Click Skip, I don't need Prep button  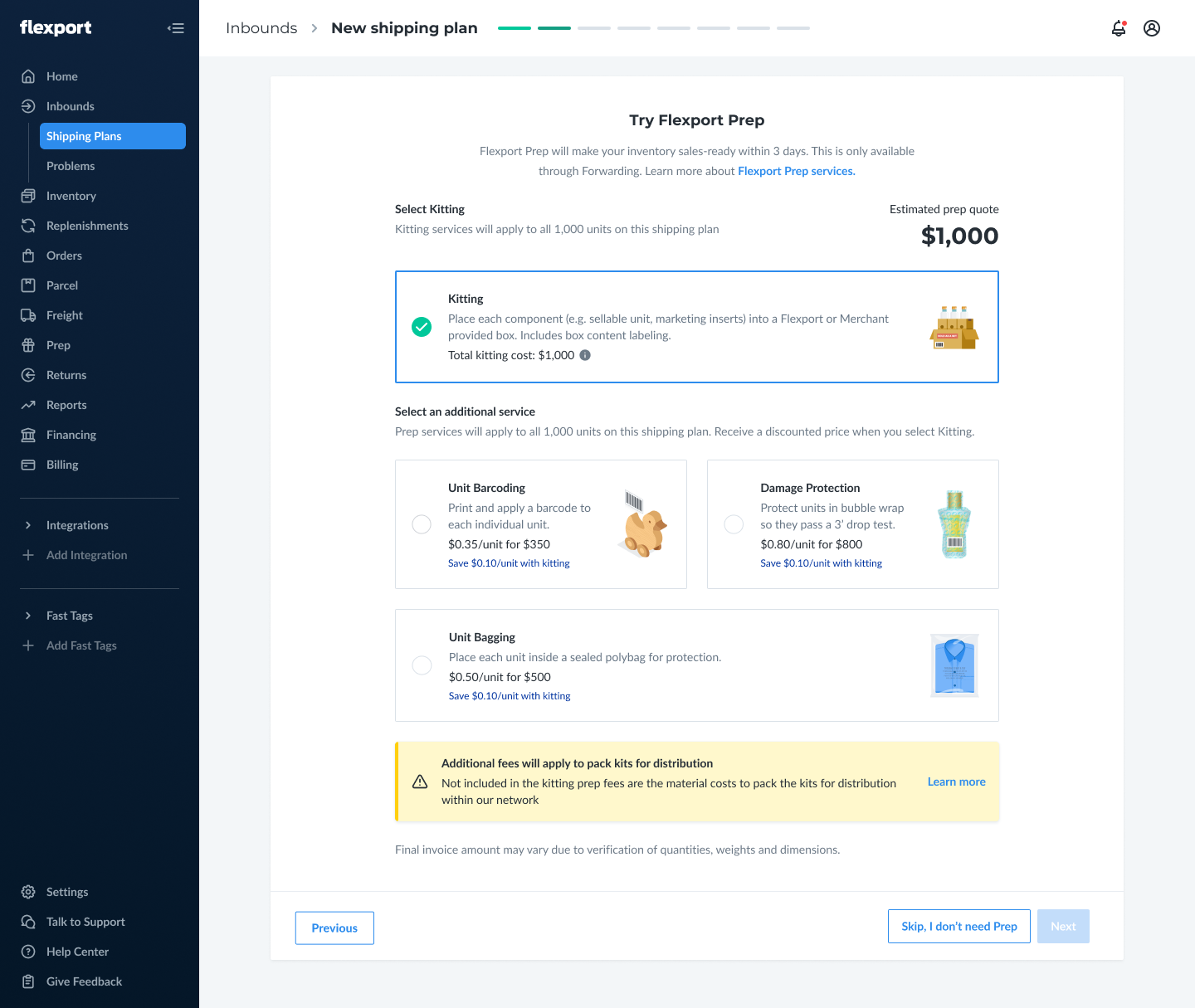click(x=958, y=927)
